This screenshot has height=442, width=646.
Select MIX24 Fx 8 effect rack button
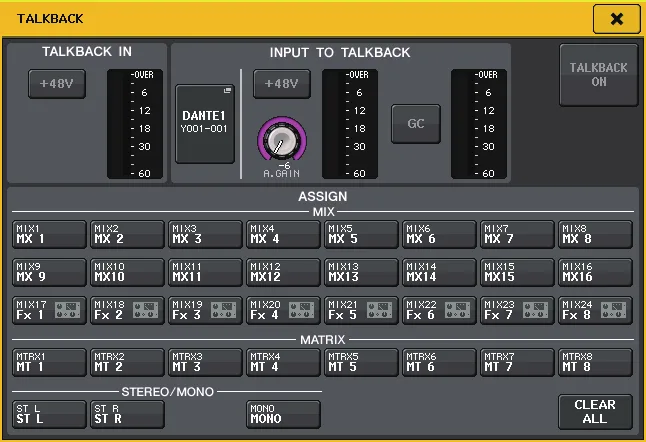pos(595,310)
